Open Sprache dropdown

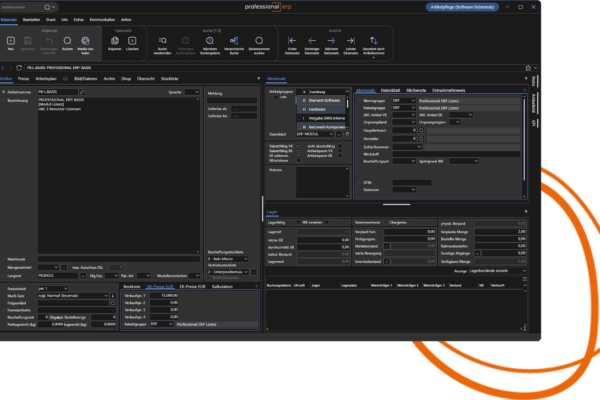click(192, 92)
